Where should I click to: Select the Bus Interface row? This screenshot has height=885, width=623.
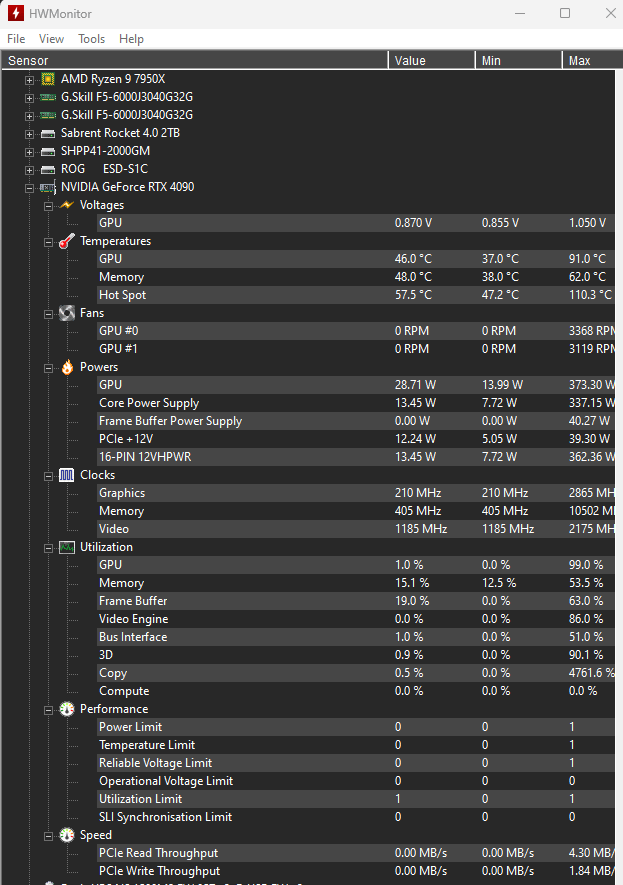356,637
